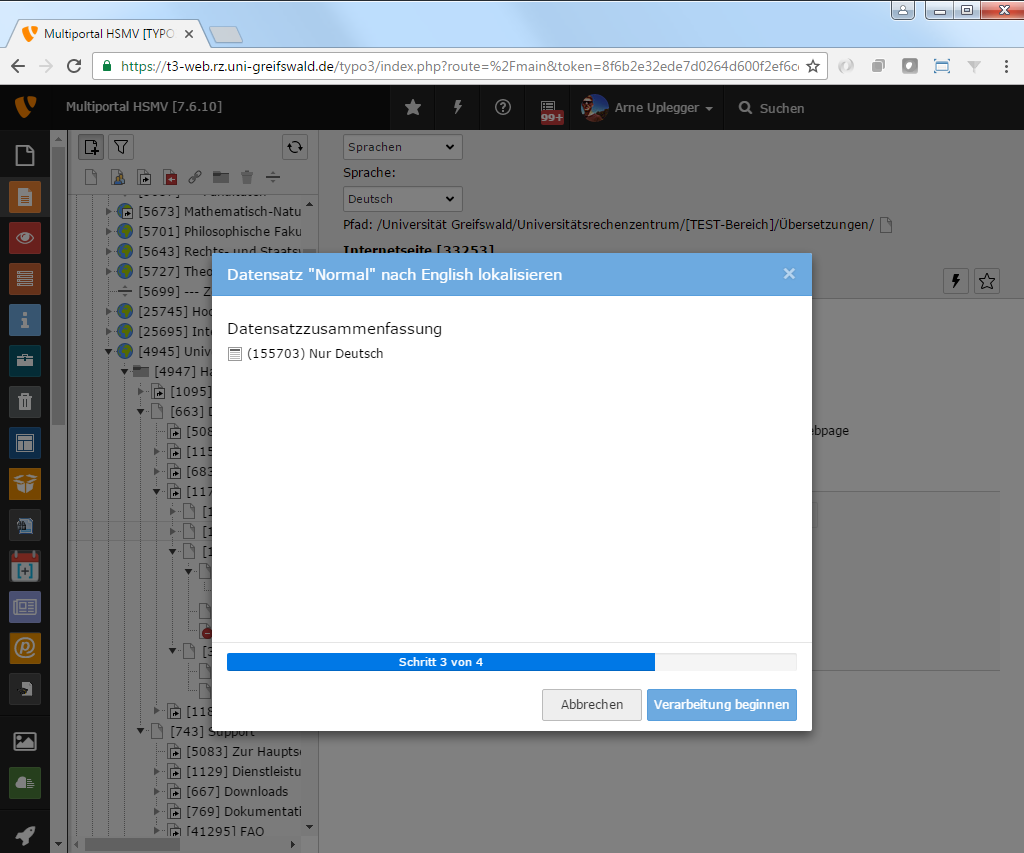Open the Deutsch language dropdown
The image size is (1024, 853).
(x=402, y=199)
